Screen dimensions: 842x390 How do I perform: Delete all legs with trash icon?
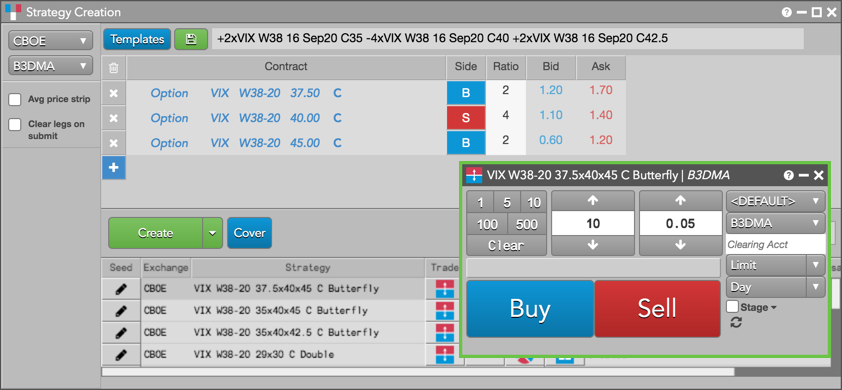[x=113, y=68]
